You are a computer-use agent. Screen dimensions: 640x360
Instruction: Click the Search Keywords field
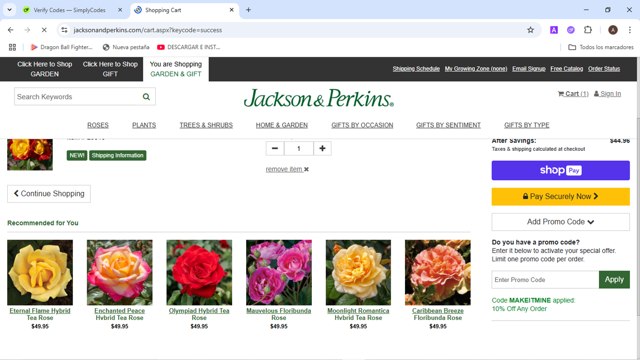pyautogui.click(x=77, y=97)
